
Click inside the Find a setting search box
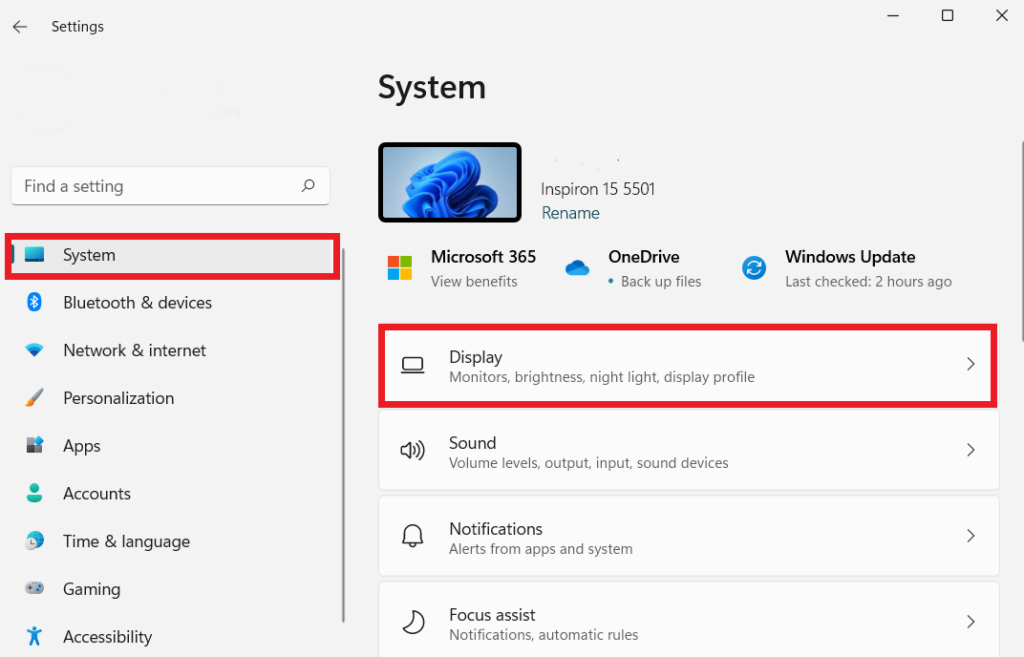tap(170, 186)
